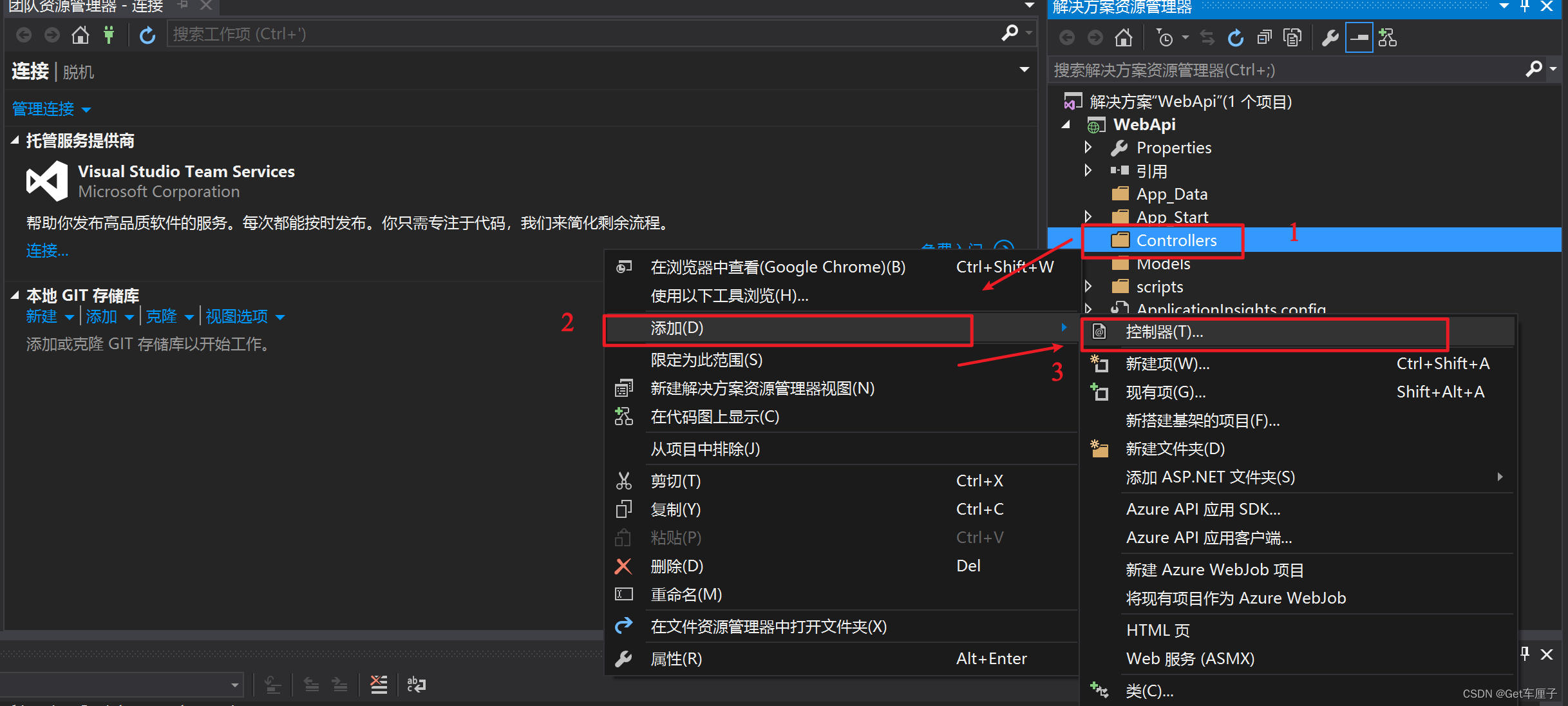Click Collapse All icon in Solution Explorer

click(1264, 38)
